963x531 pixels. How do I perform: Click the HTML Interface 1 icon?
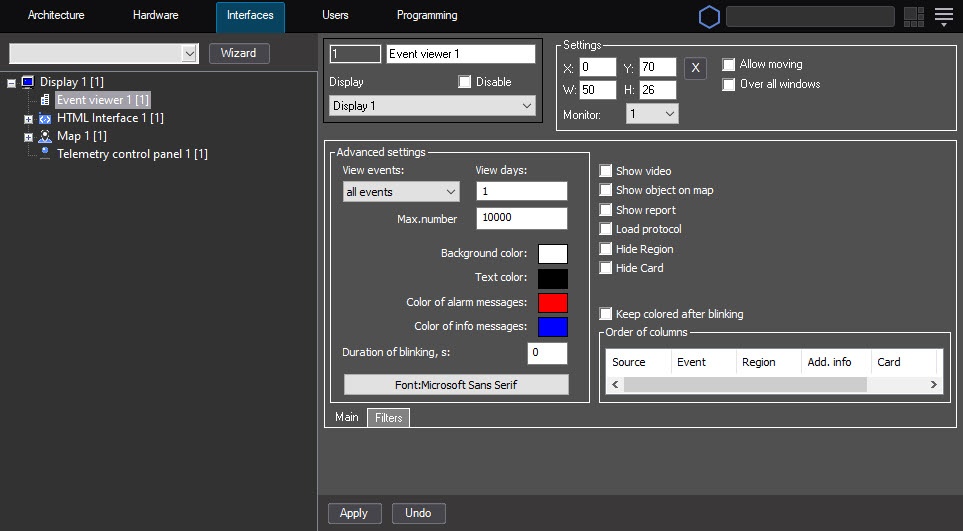45,118
